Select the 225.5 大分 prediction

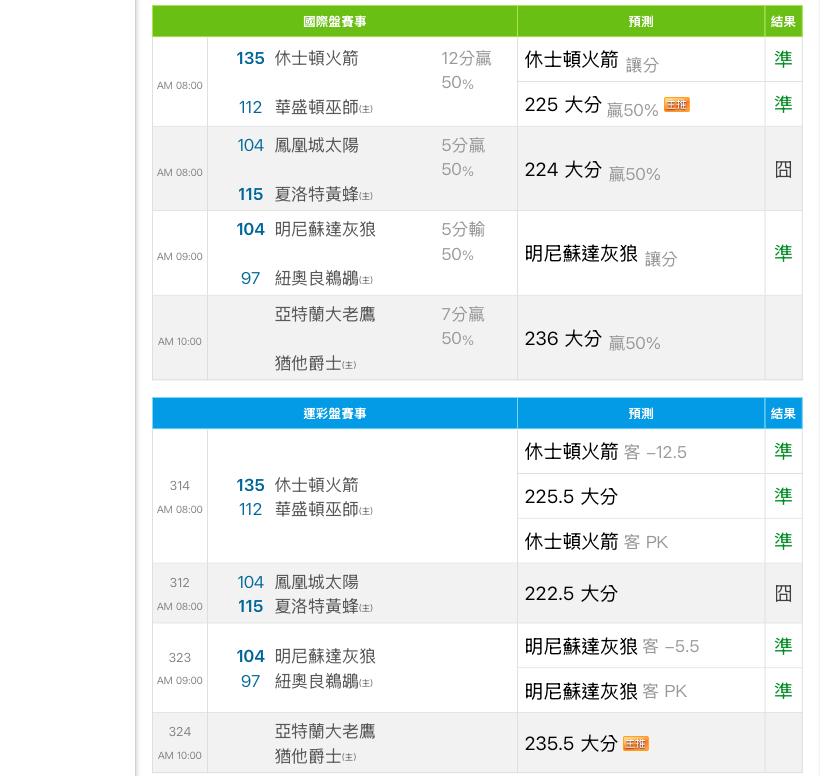tap(571, 496)
